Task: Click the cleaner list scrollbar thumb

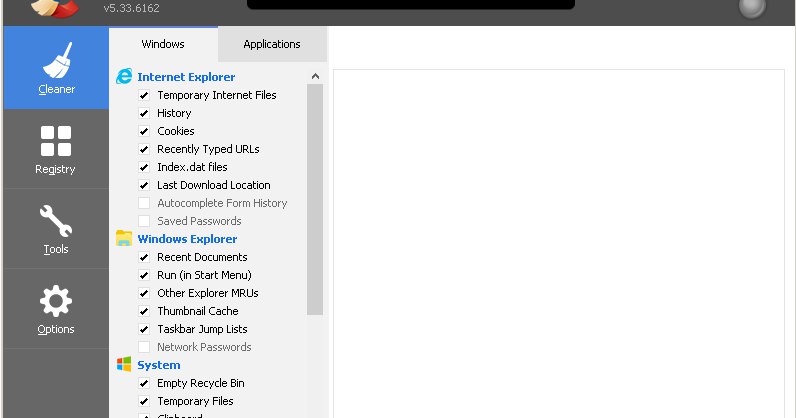Action: click(315, 200)
